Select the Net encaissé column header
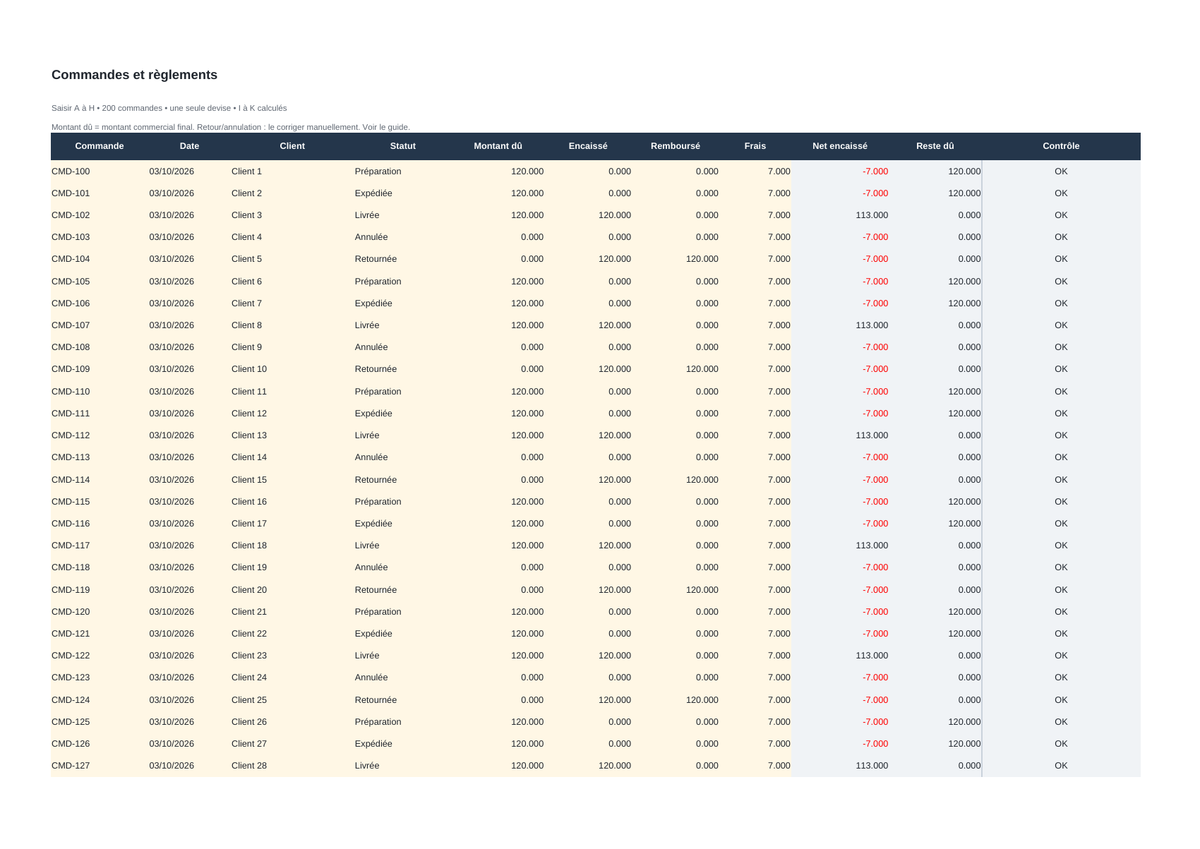Screen dimensions: 1200x849 click(840, 146)
